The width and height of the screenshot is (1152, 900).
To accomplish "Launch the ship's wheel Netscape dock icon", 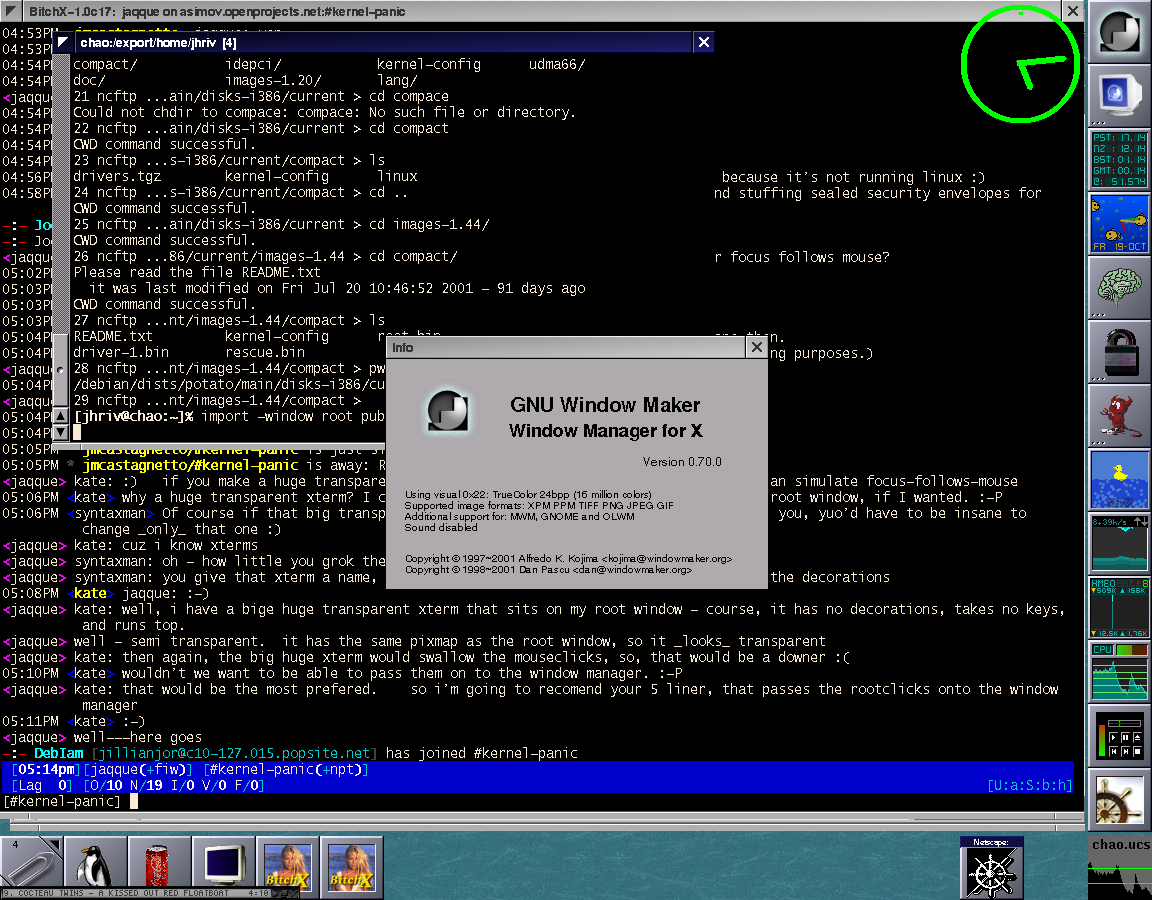I will click(1120, 801).
